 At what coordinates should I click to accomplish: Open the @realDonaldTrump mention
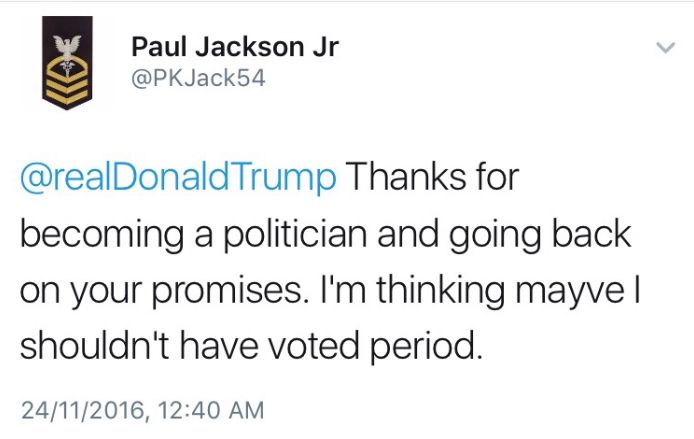[178, 179]
